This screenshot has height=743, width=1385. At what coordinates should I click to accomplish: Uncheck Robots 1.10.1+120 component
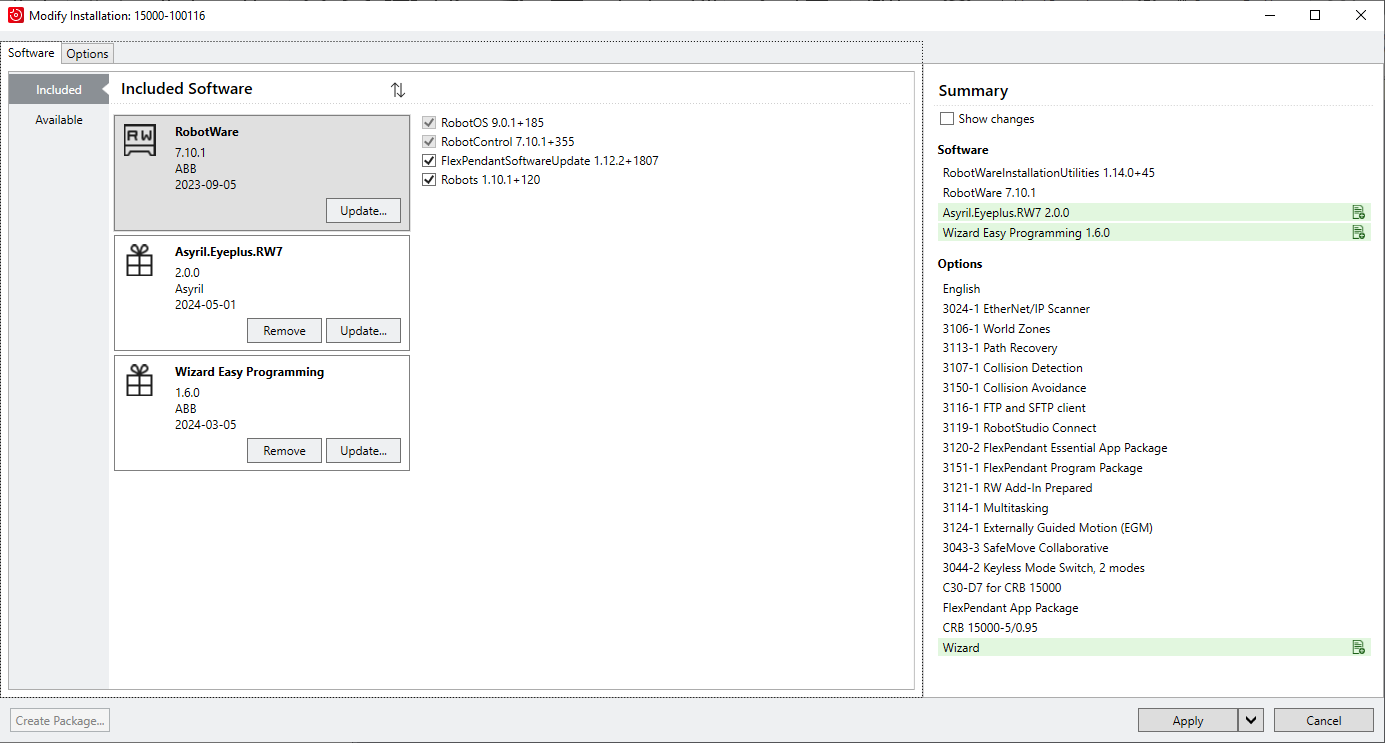click(x=430, y=180)
